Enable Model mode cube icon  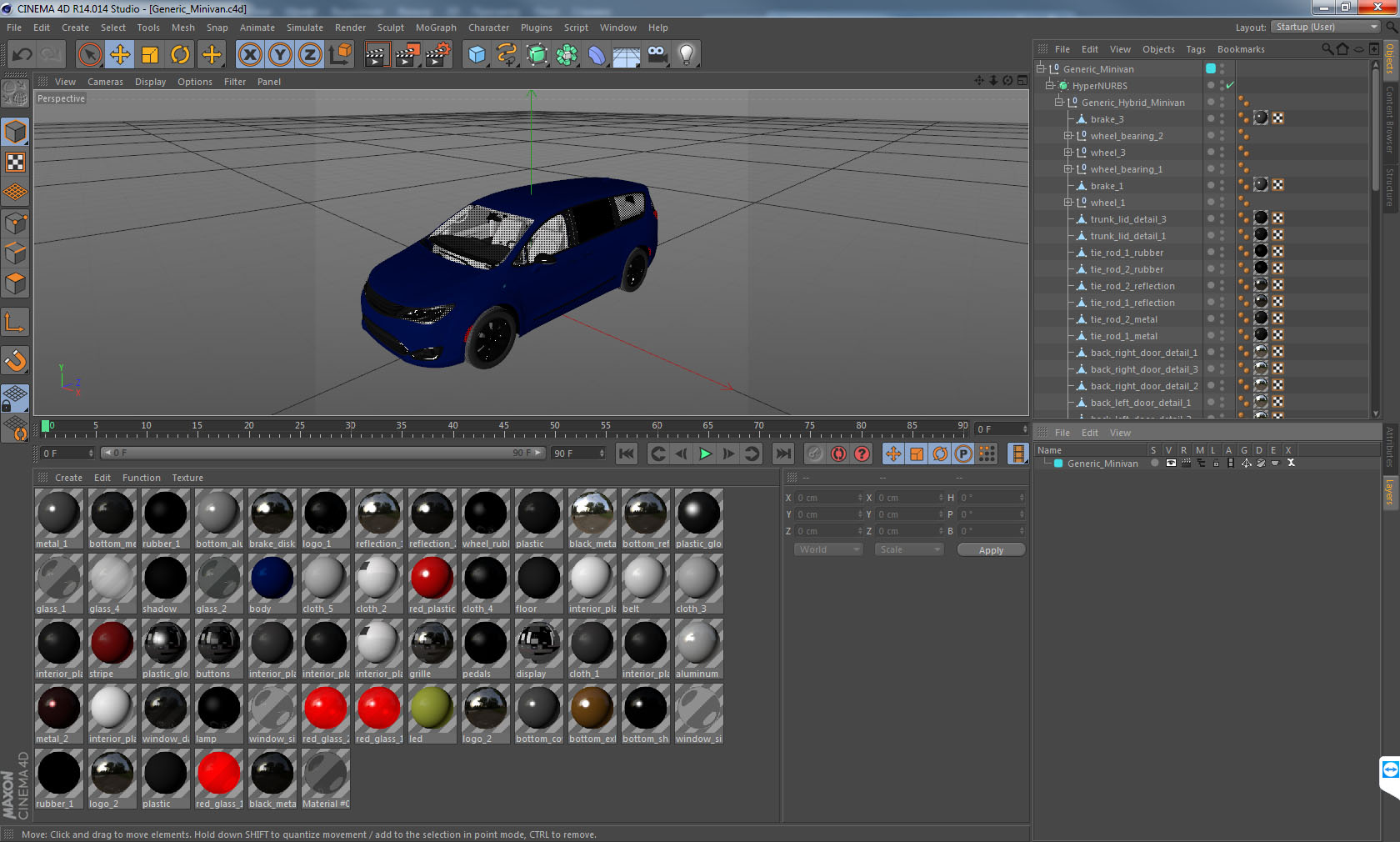pos(15,133)
